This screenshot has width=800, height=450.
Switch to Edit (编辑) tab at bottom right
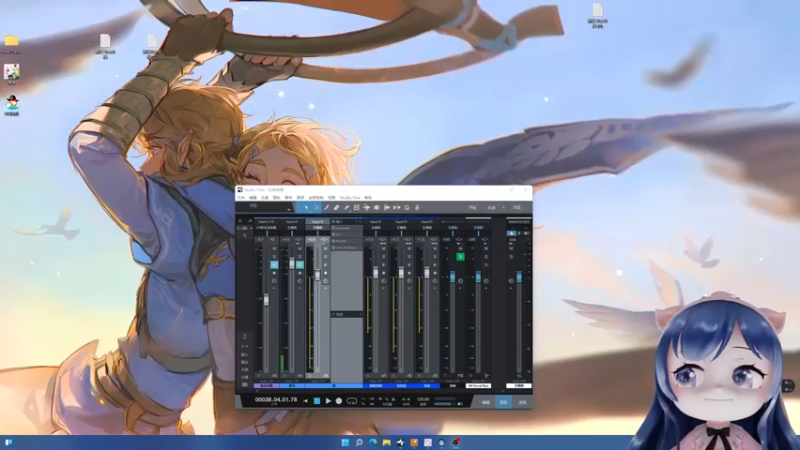coord(486,403)
